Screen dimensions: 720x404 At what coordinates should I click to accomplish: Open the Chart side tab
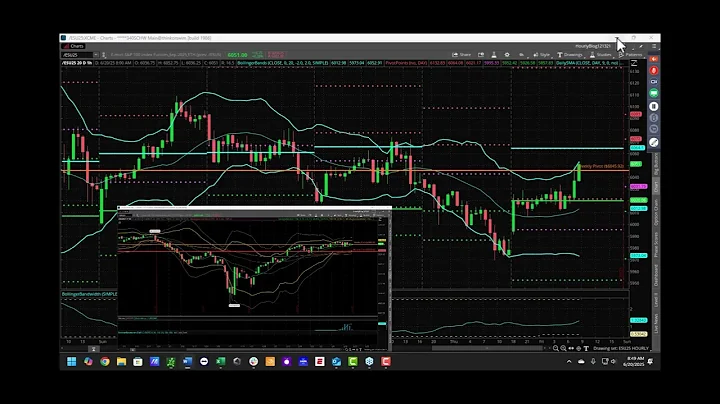coord(656,187)
